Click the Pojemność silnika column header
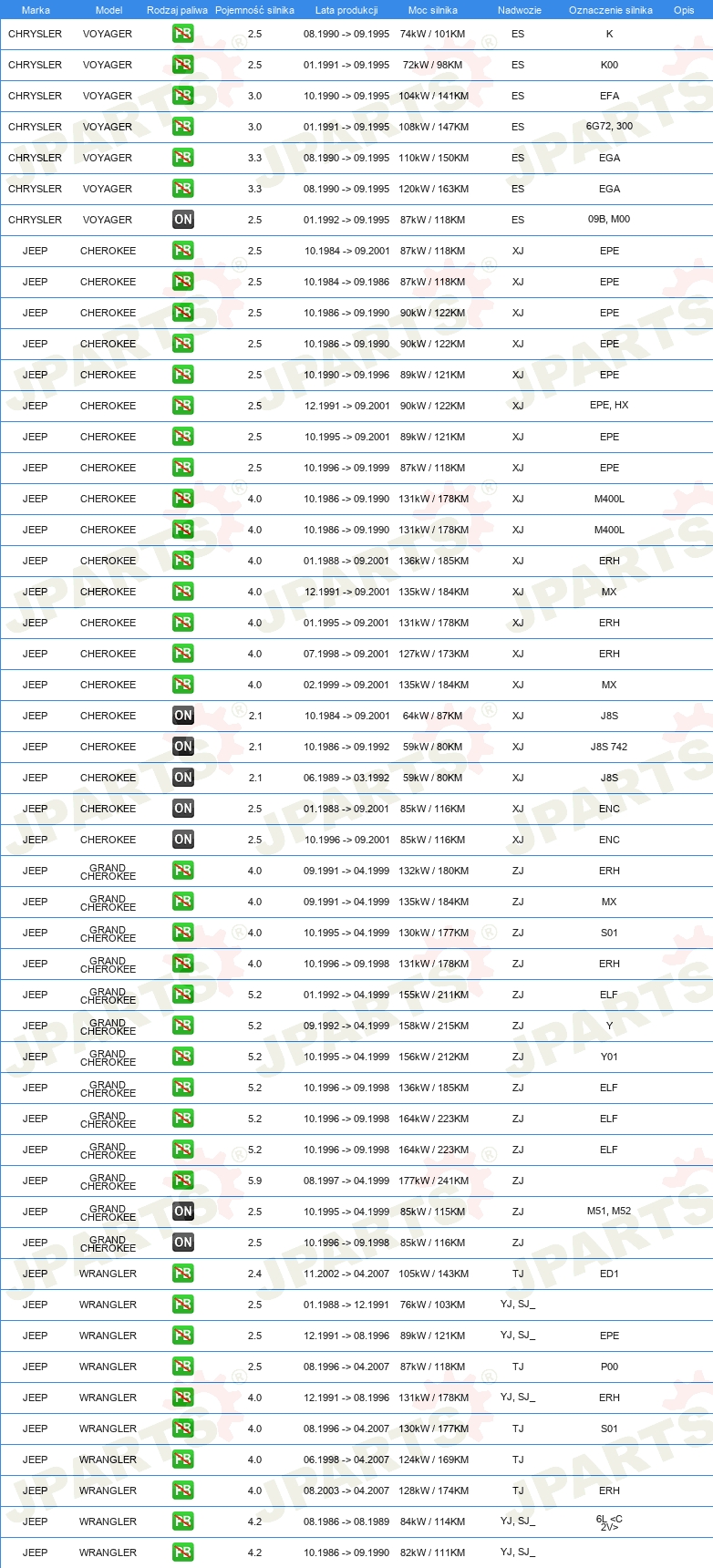 (254, 10)
